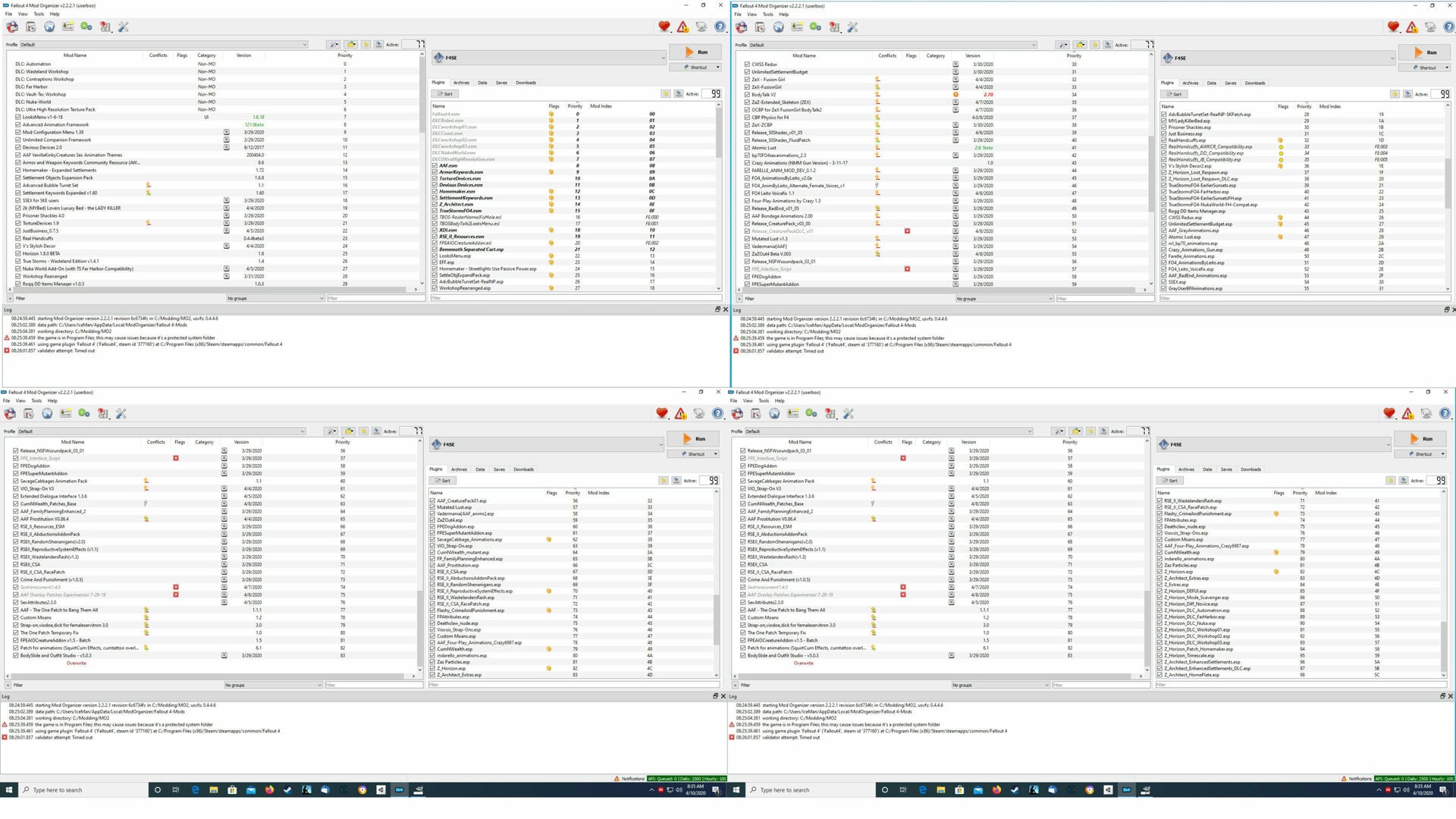Uncheck CWSS Redux mod in top-right window
The height and width of the screenshot is (819, 1456).
pos(747,64)
